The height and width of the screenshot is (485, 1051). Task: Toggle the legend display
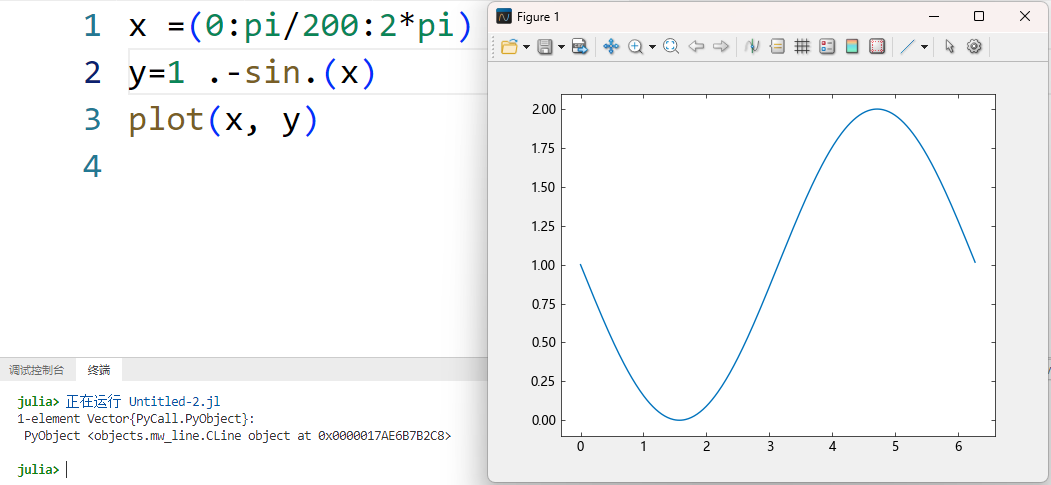827,46
